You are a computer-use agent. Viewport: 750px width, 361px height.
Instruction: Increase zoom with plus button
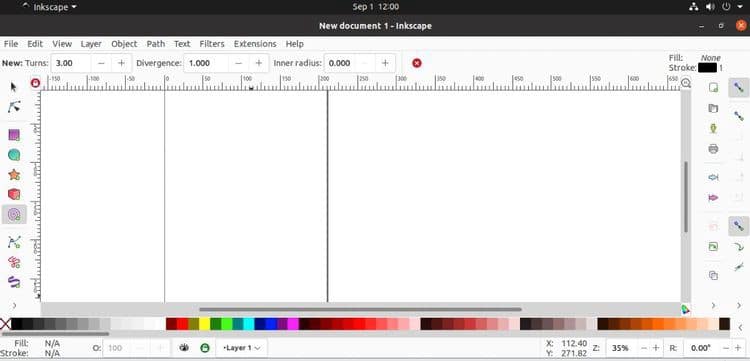point(656,348)
